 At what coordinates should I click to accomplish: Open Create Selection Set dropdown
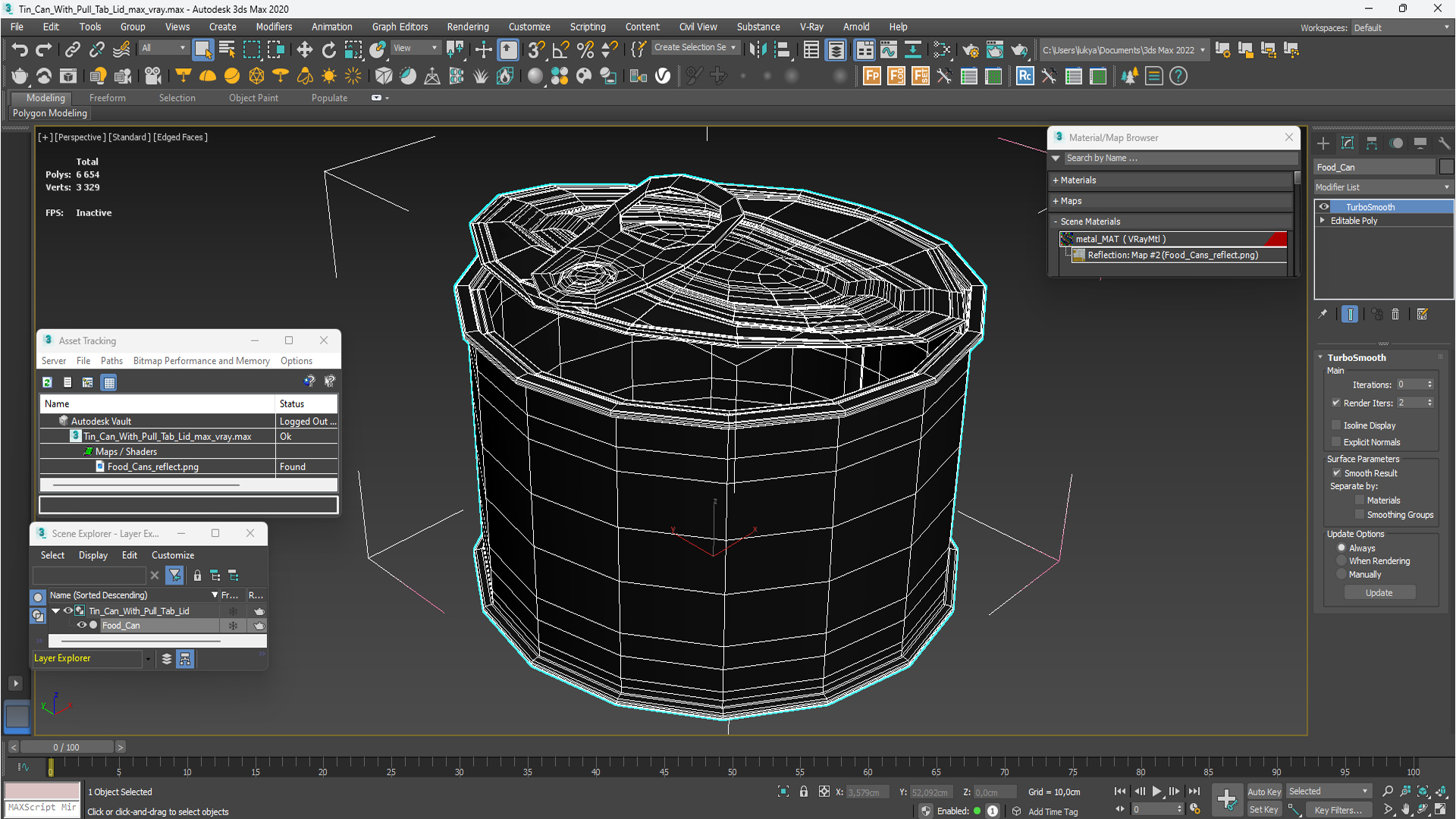695,47
